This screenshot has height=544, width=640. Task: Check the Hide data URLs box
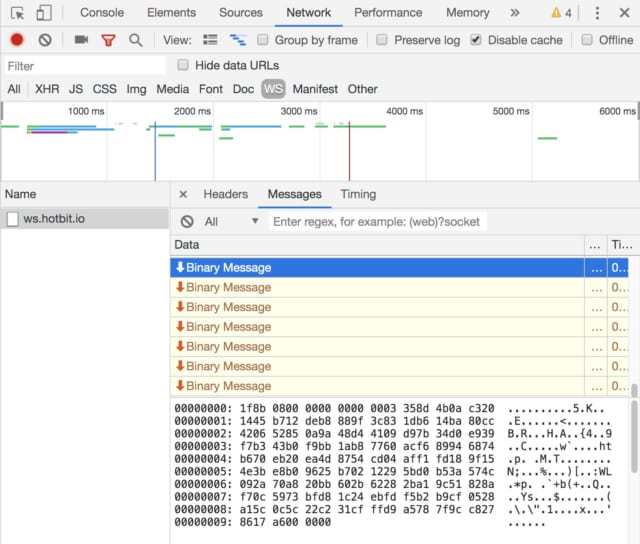click(x=183, y=65)
